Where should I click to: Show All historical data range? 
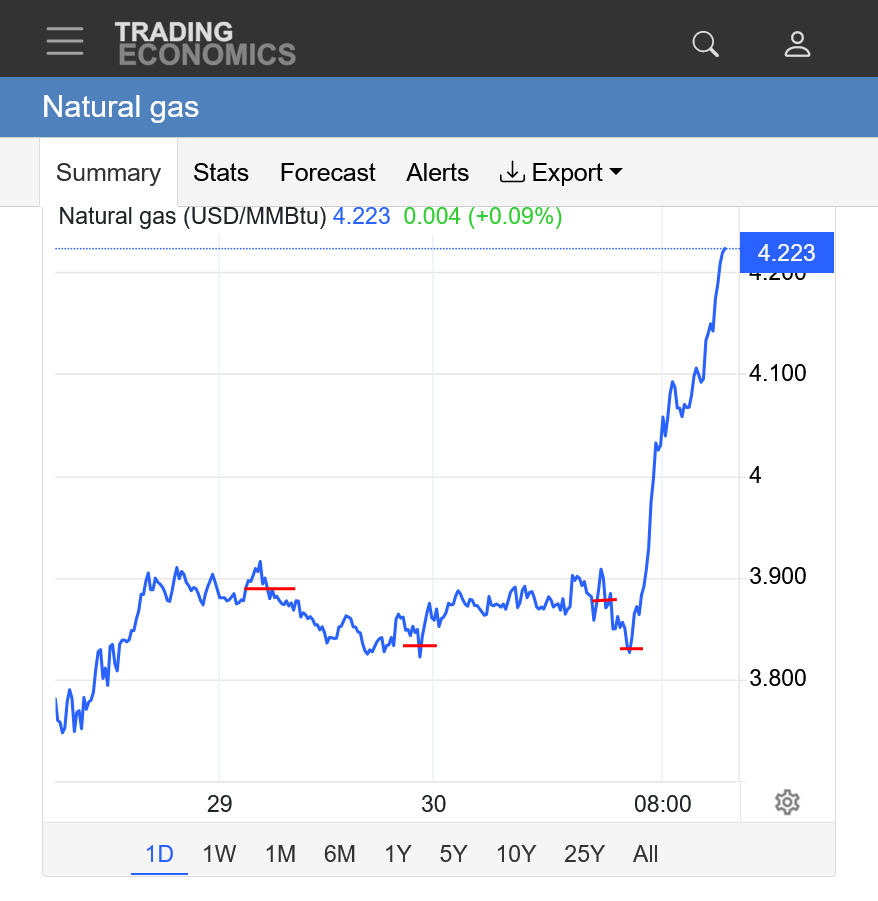645,854
